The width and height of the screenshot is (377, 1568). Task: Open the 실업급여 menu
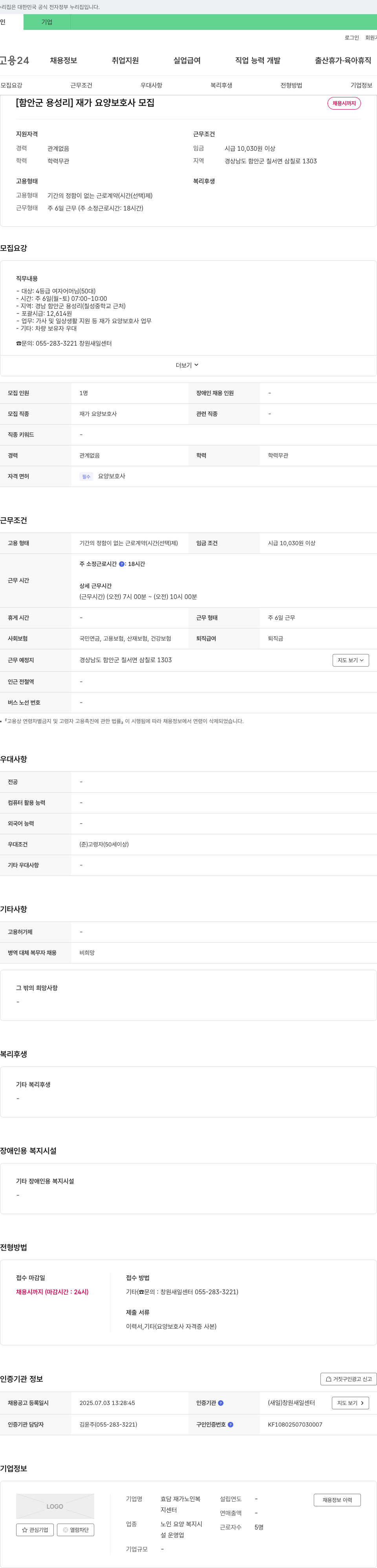pyautogui.click(x=187, y=60)
